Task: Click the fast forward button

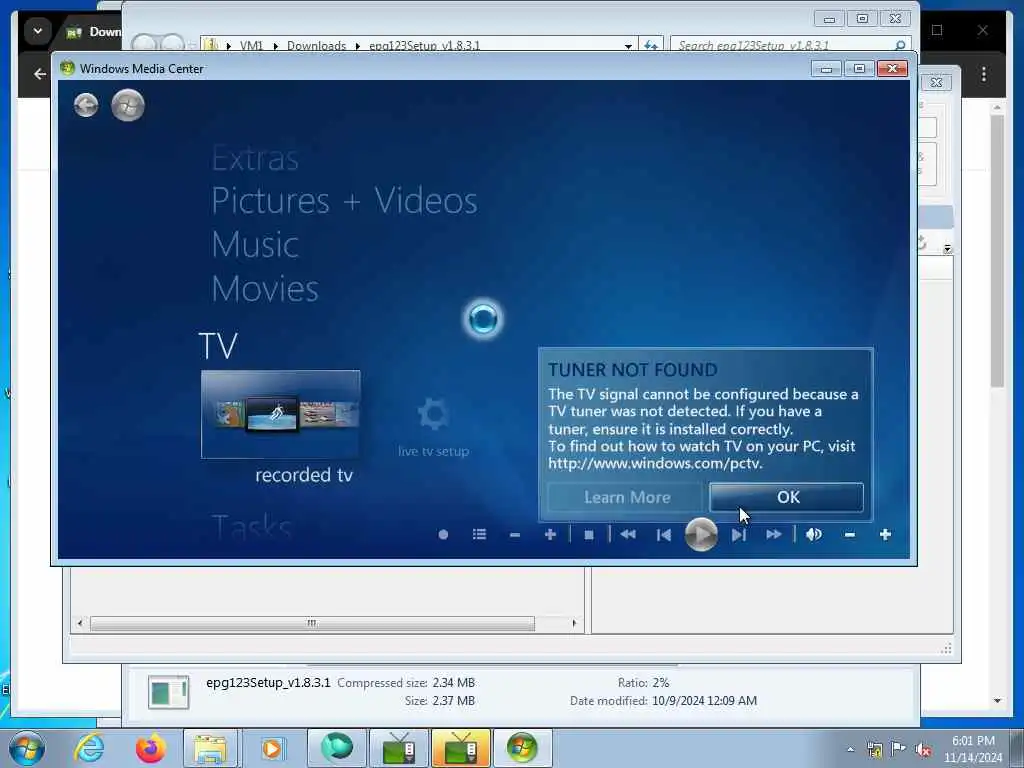Action: pyautogui.click(x=774, y=535)
